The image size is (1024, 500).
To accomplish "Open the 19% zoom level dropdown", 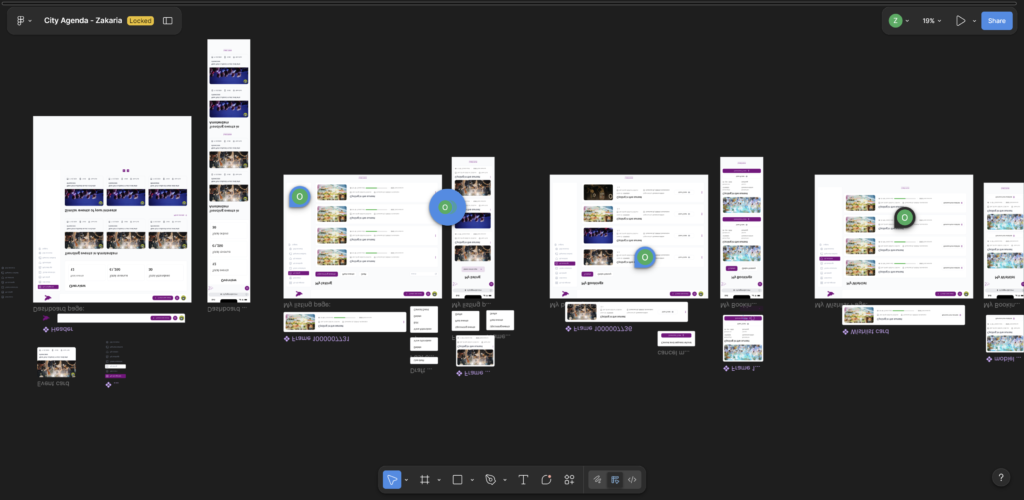I will pos(932,20).
